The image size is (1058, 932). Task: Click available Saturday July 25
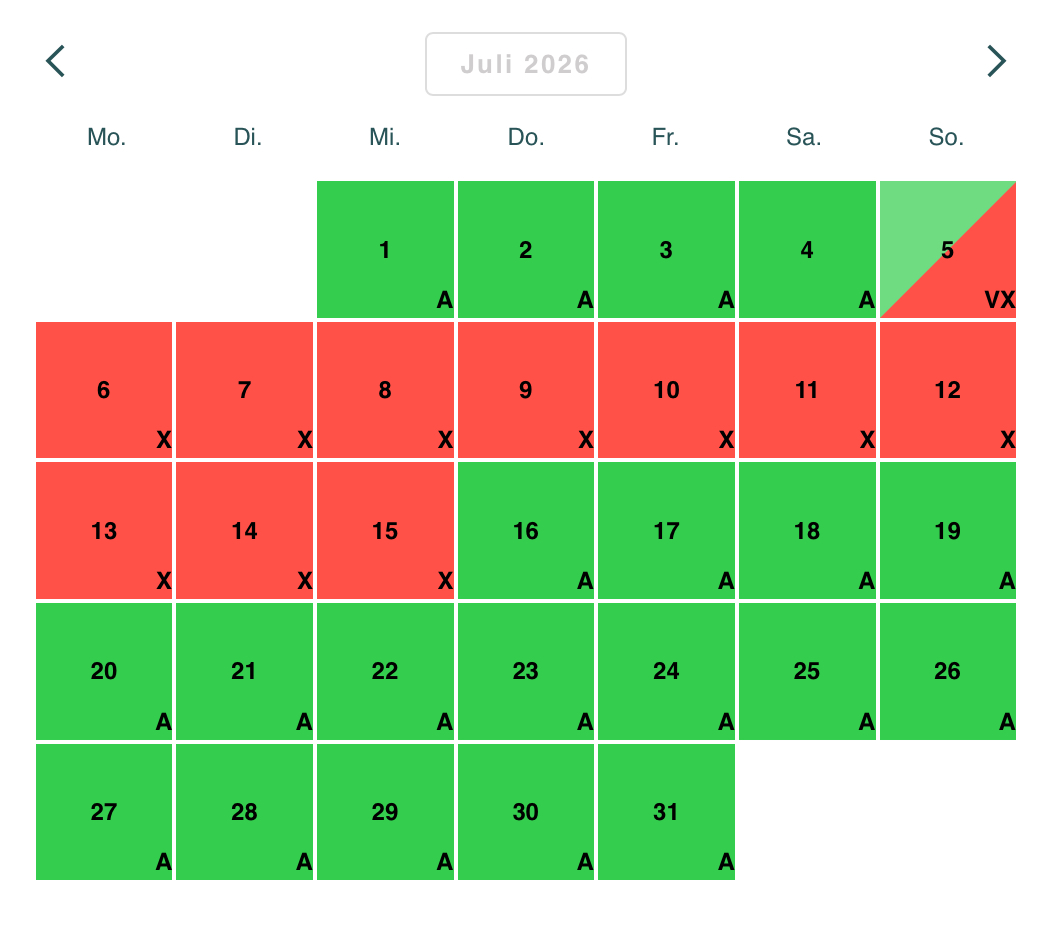[x=807, y=671]
